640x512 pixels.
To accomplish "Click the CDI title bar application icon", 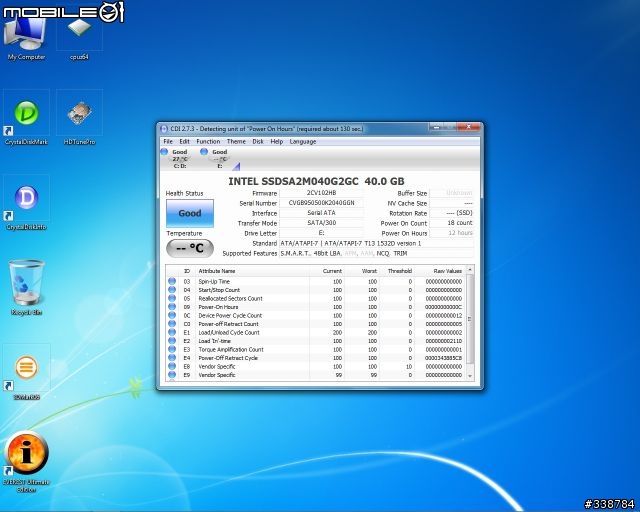I will point(164,129).
